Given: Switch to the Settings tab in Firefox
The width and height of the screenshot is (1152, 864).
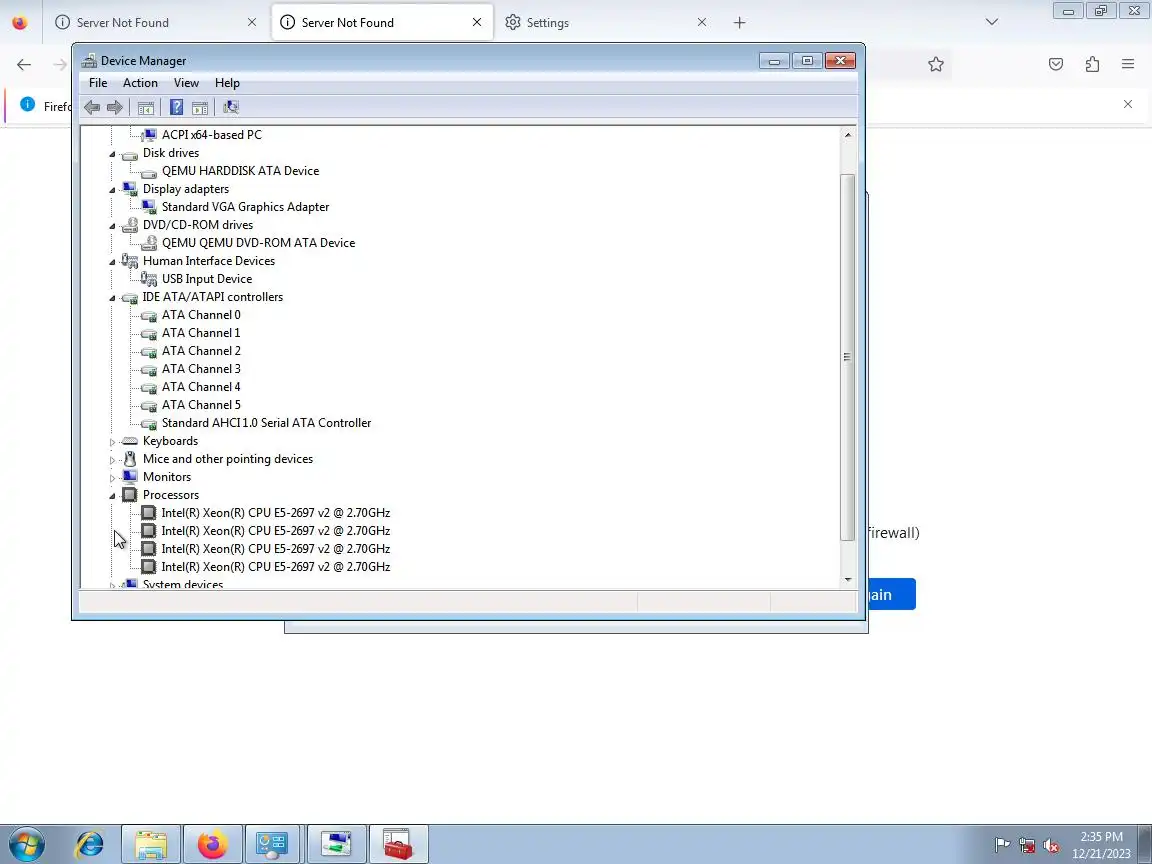Looking at the screenshot, I should tap(604, 23).
